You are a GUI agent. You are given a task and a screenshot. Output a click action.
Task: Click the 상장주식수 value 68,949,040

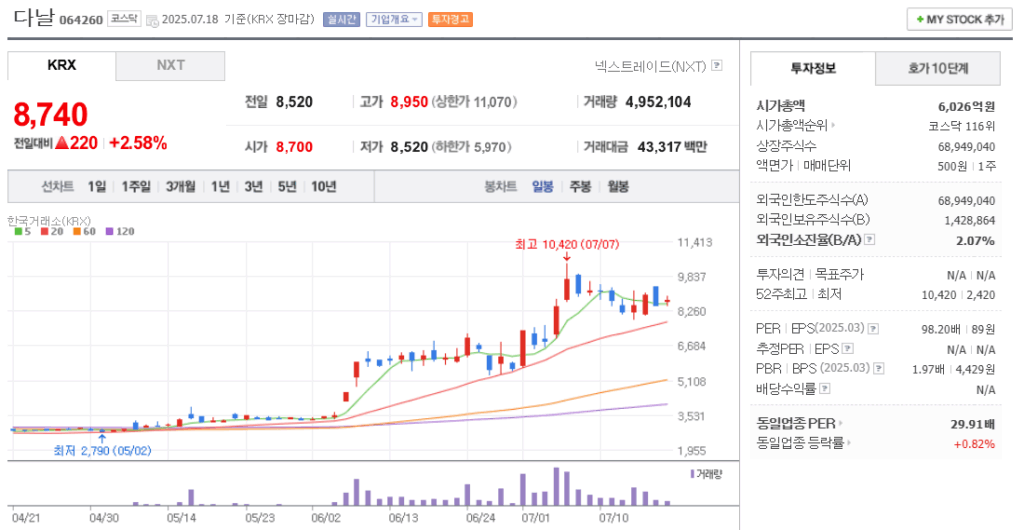click(x=967, y=146)
